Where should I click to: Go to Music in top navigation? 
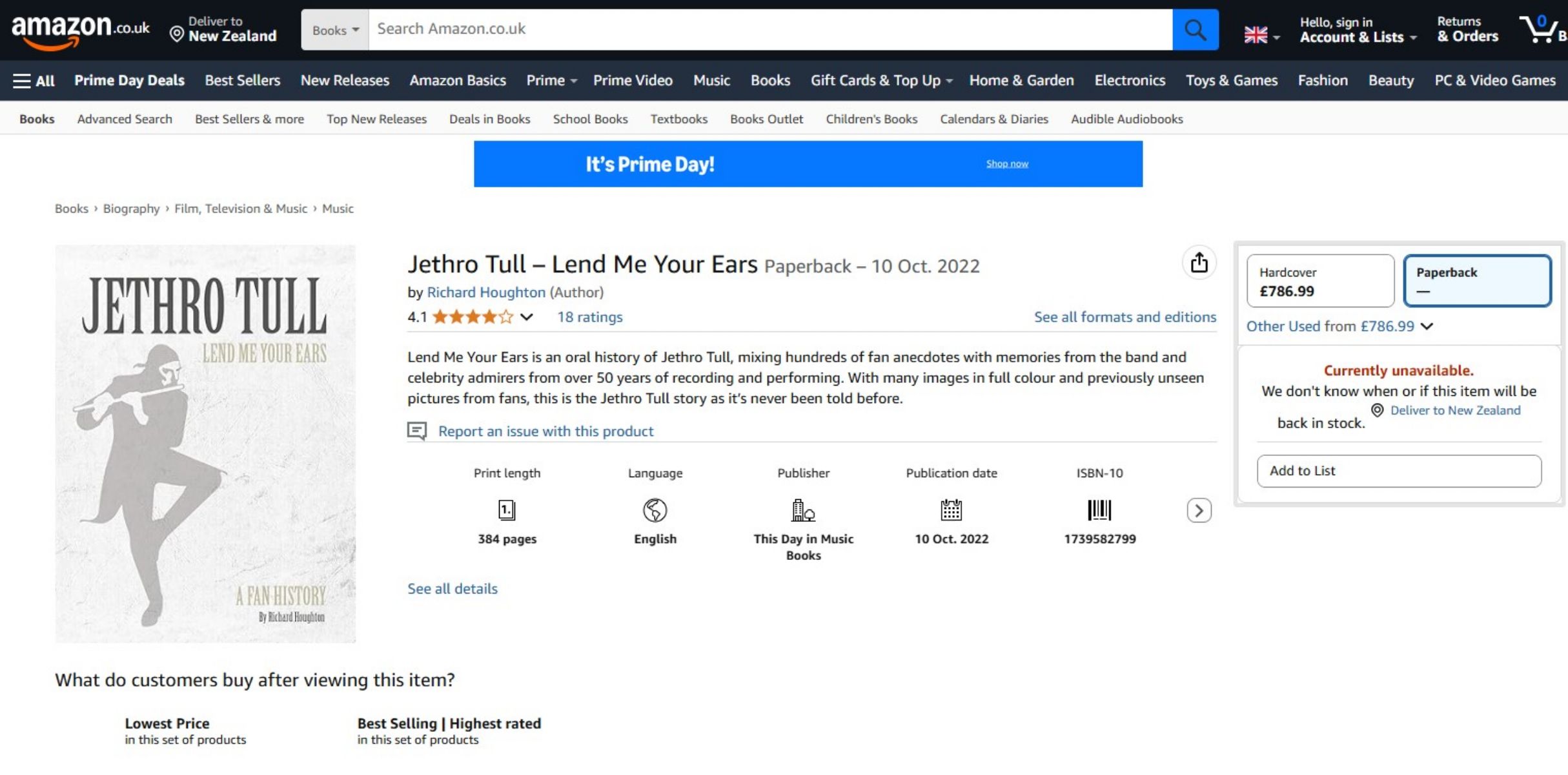[711, 81]
